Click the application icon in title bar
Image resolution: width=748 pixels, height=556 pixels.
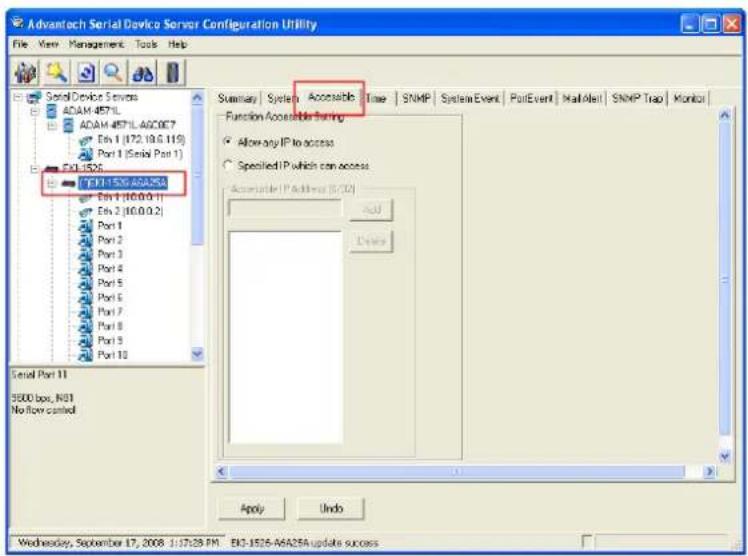click(x=18, y=23)
